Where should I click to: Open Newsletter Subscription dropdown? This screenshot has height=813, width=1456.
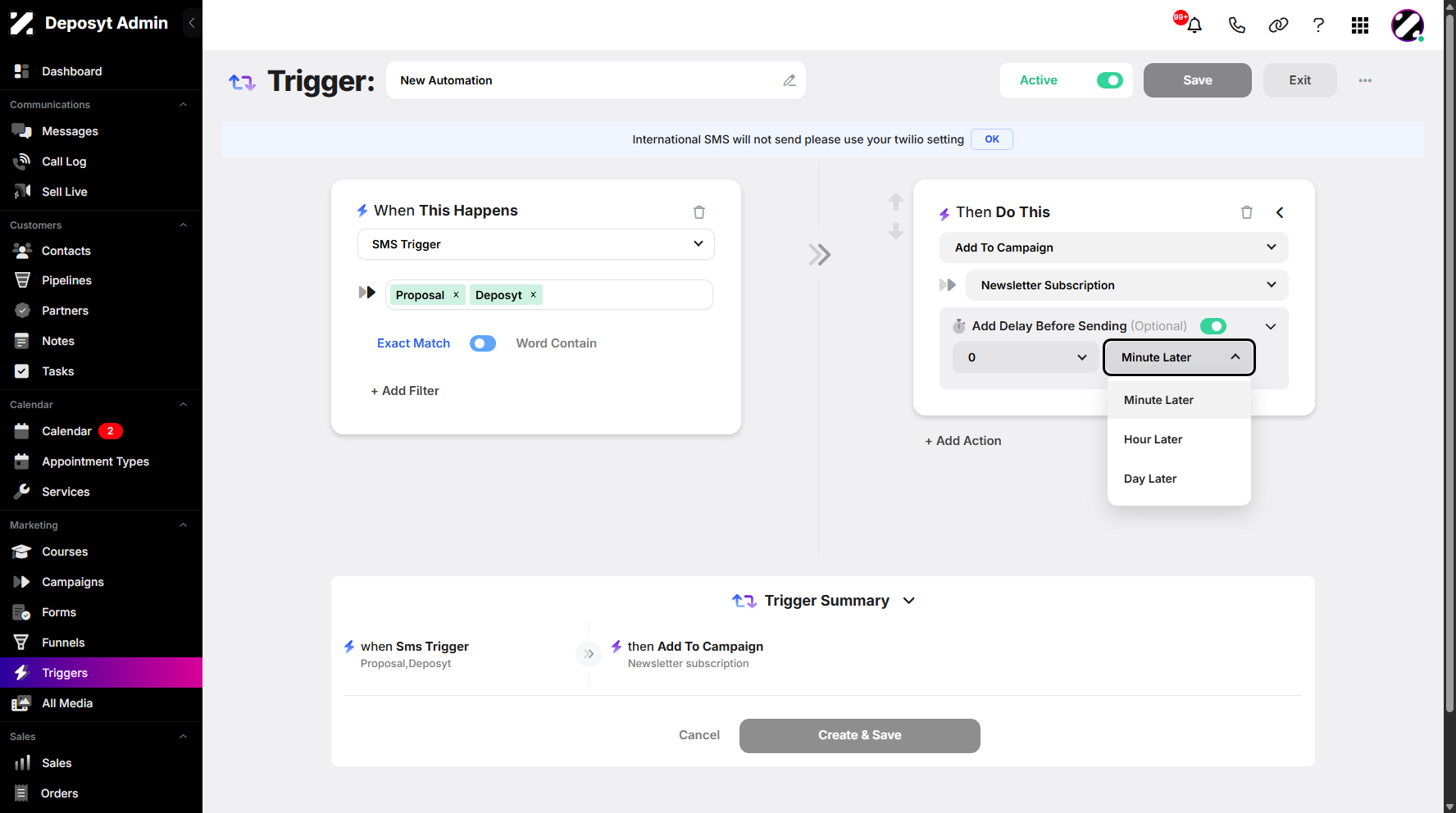(x=1127, y=285)
